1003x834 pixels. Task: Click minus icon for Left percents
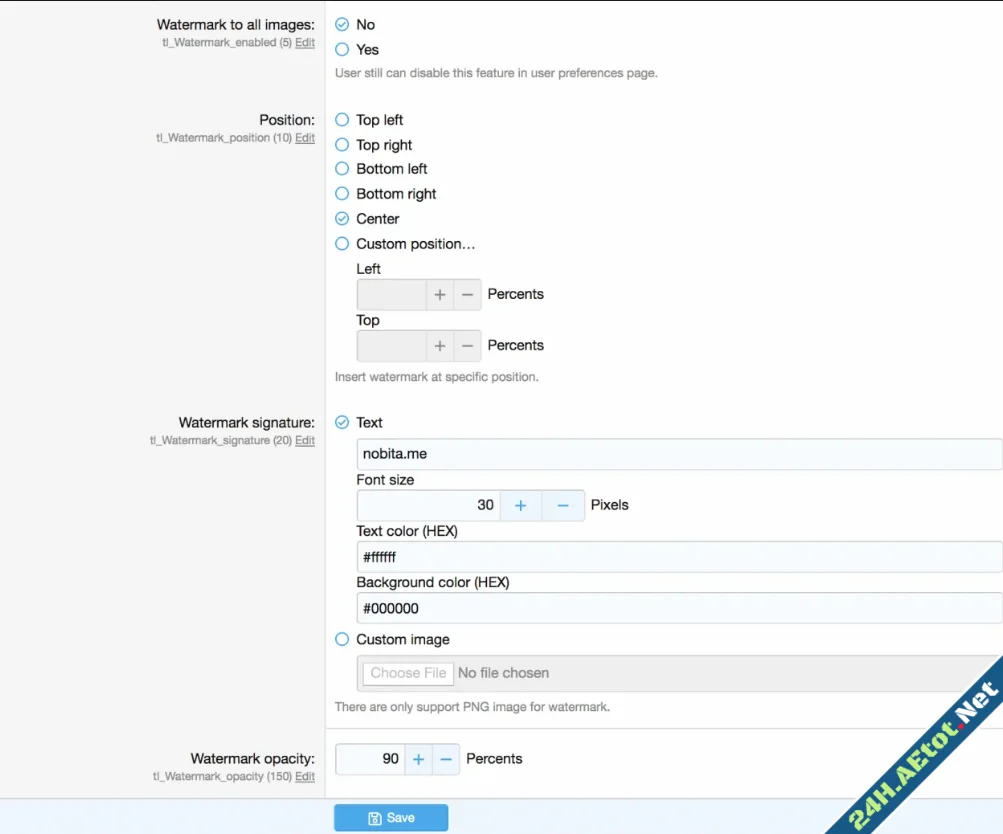467,295
